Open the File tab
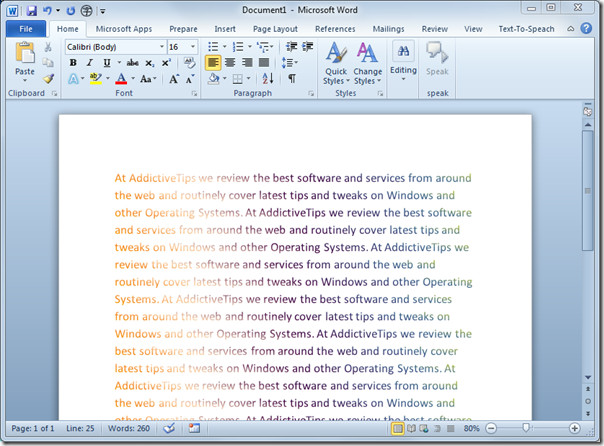The height and width of the screenshot is (446, 604). coord(26,29)
